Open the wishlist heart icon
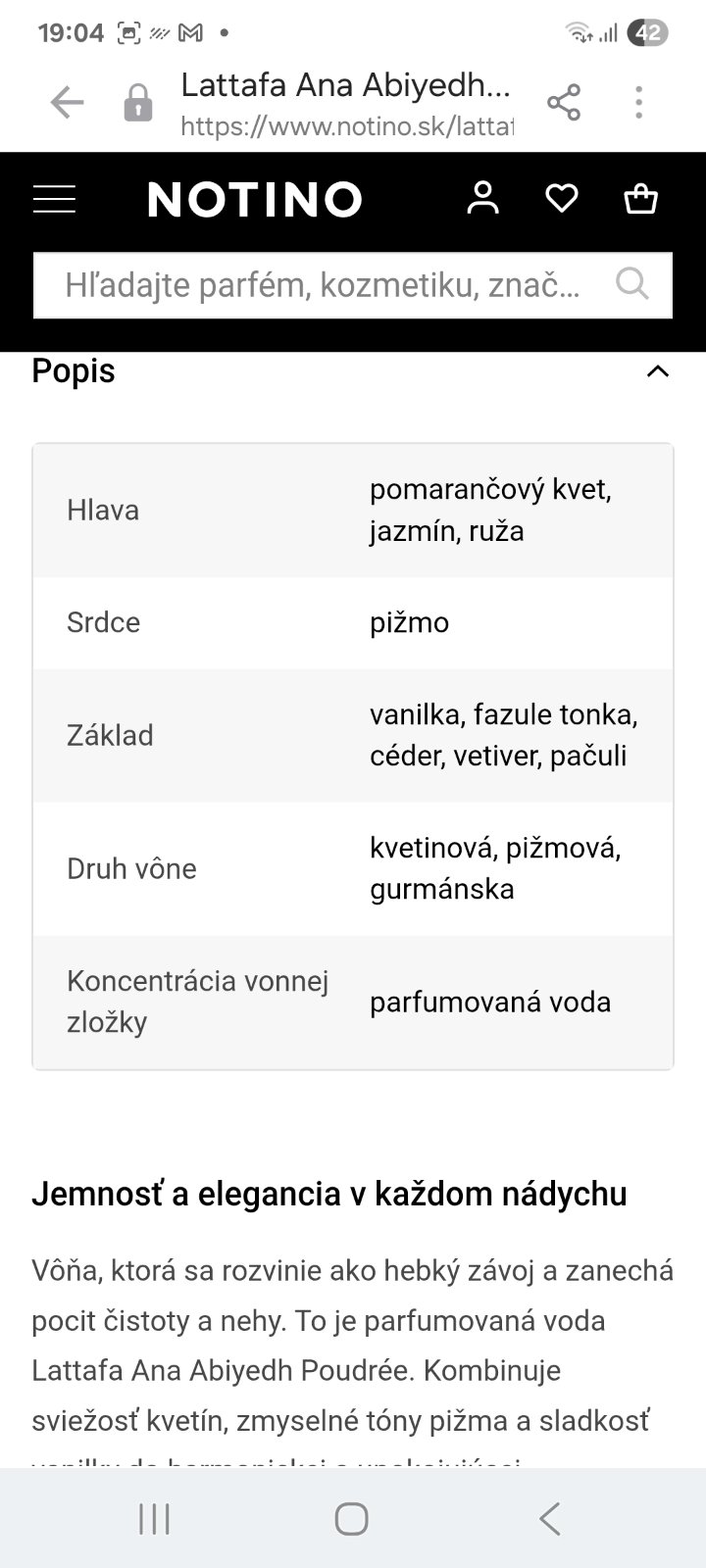 tap(561, 198)
